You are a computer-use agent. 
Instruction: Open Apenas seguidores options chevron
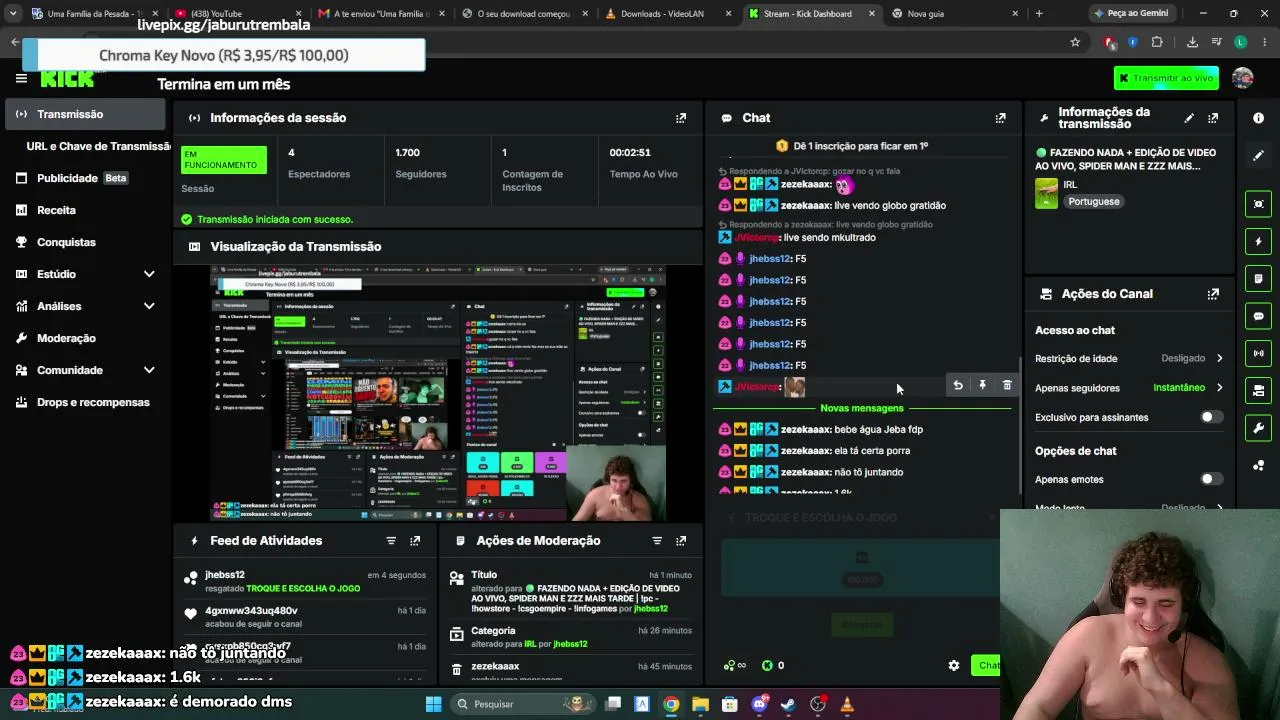click(x=1219, y=388)
